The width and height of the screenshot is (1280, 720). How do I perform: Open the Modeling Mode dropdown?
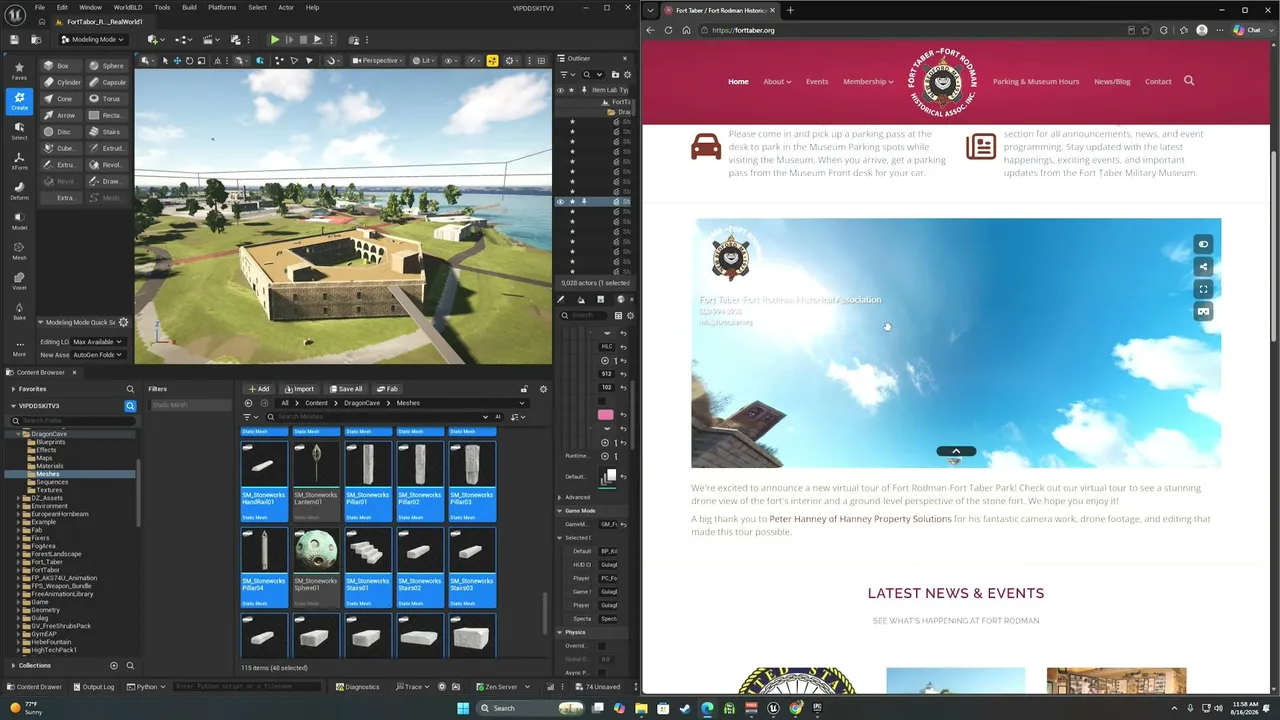click(92, 39)
